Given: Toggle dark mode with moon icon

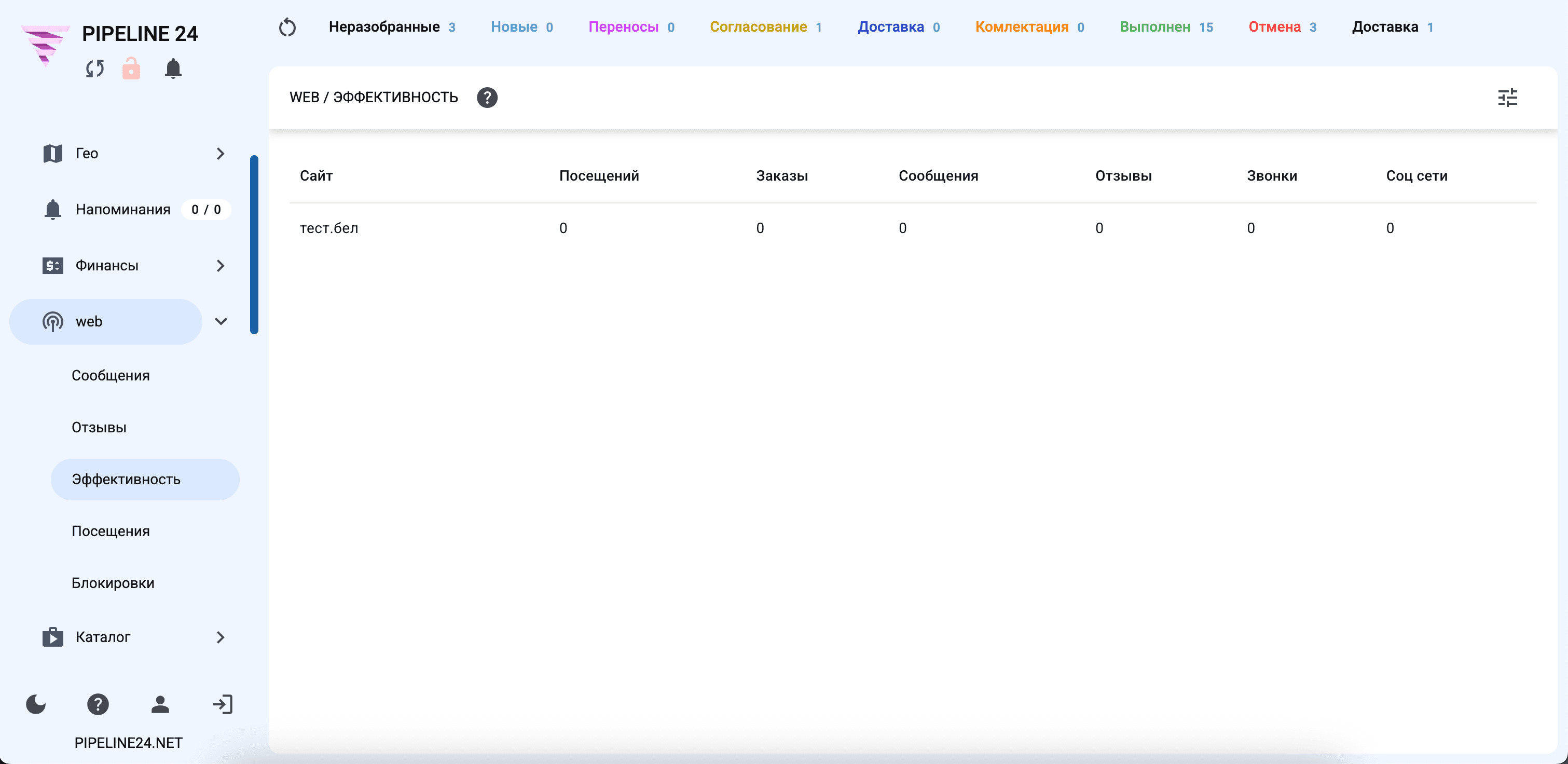Looking at the screenshot, I should pyautogui.click(x=36, y=704).
